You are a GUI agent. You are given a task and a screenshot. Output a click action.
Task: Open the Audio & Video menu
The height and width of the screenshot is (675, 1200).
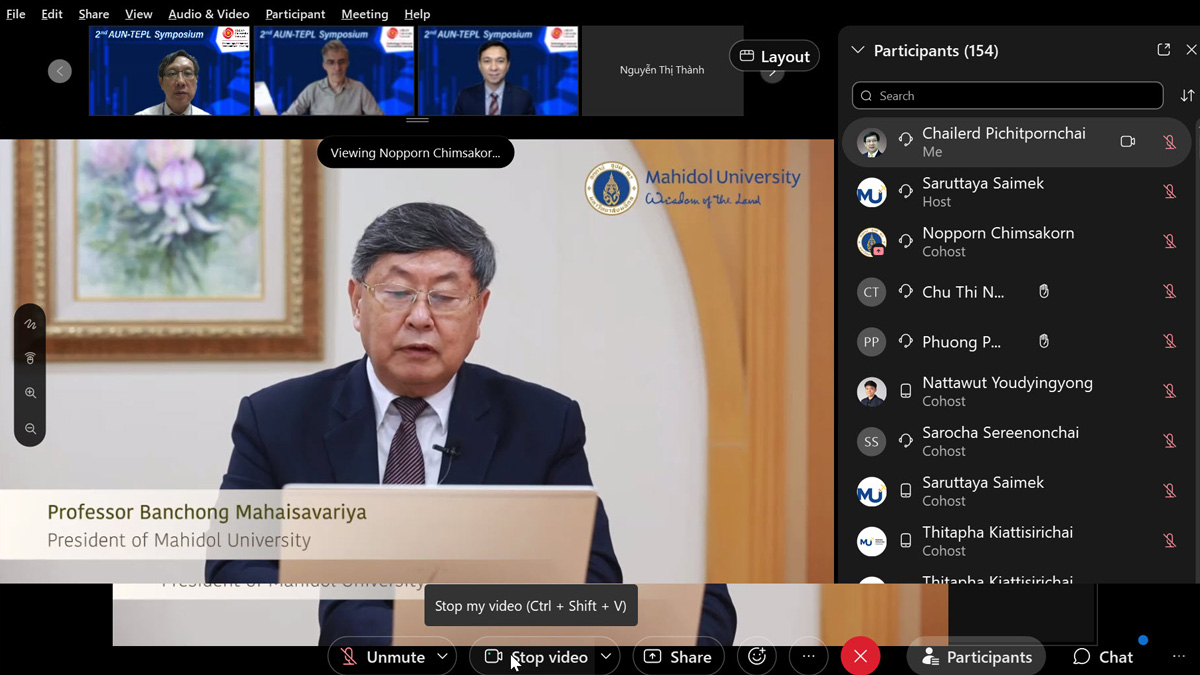pyautogui.click(x=208, y=14)
